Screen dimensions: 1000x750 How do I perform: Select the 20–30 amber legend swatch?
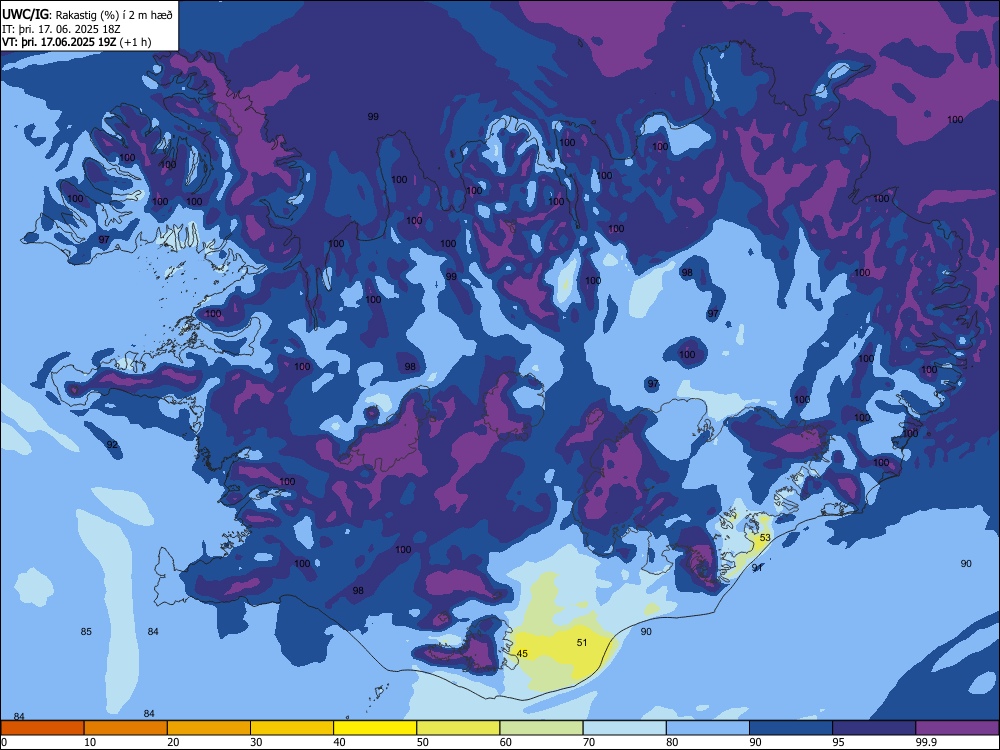coord(209,728)
